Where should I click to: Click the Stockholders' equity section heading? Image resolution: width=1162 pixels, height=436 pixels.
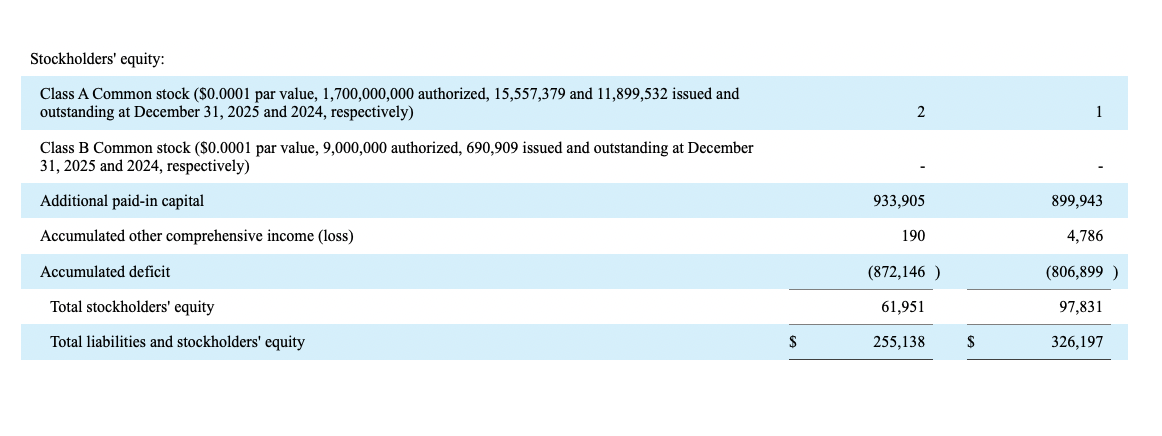[x=97, y=59]
